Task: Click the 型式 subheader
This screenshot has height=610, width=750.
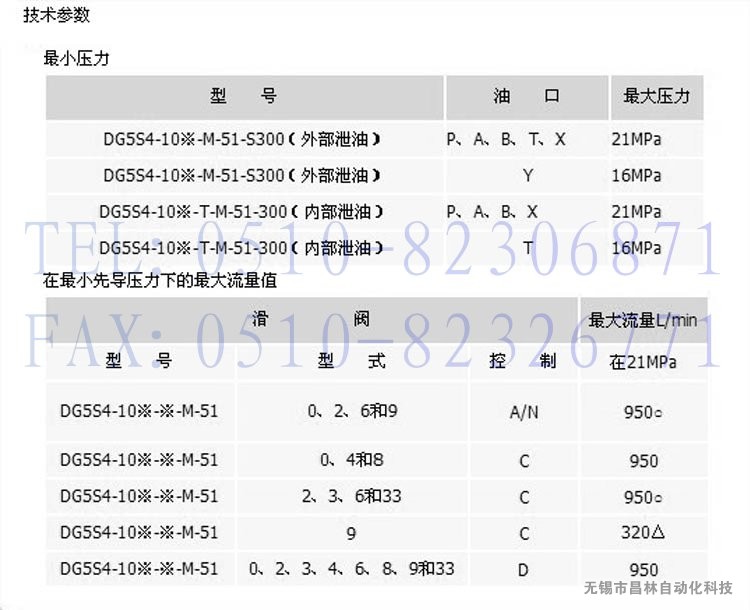Action: tap(351, 362)
